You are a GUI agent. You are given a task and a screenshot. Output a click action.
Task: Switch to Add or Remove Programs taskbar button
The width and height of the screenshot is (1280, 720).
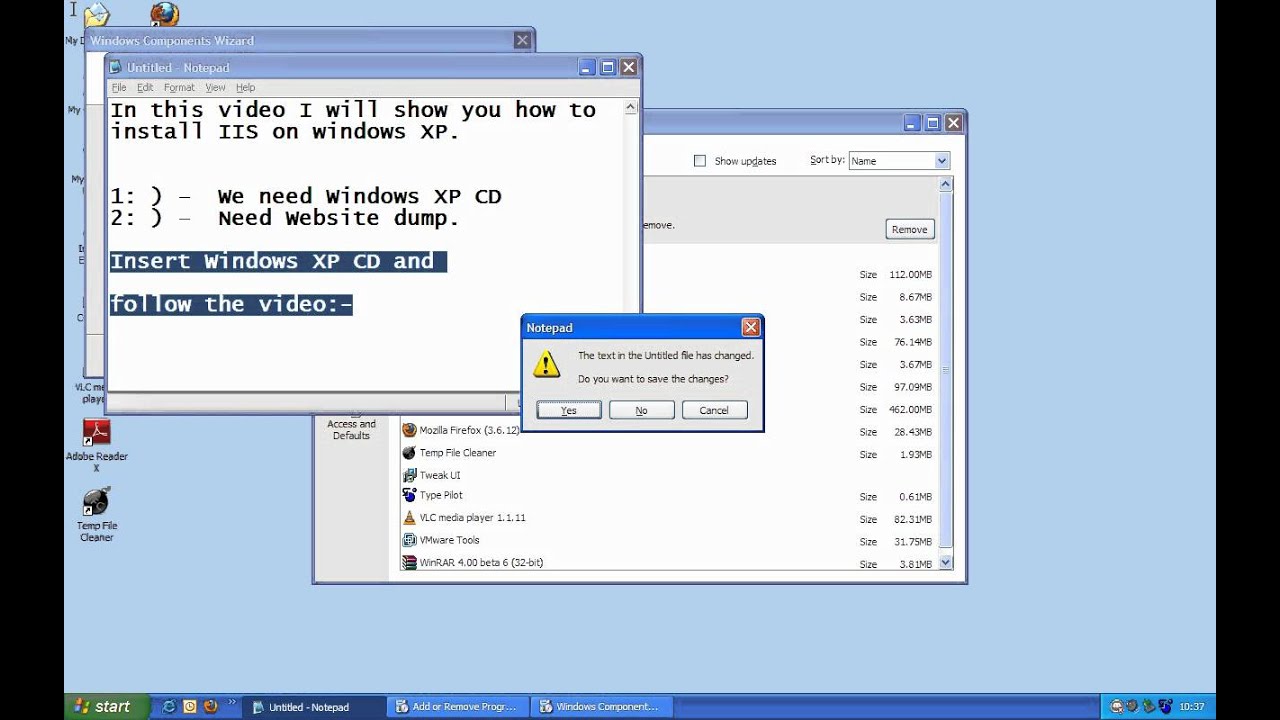pyautogui.click(x=457, y=706)
